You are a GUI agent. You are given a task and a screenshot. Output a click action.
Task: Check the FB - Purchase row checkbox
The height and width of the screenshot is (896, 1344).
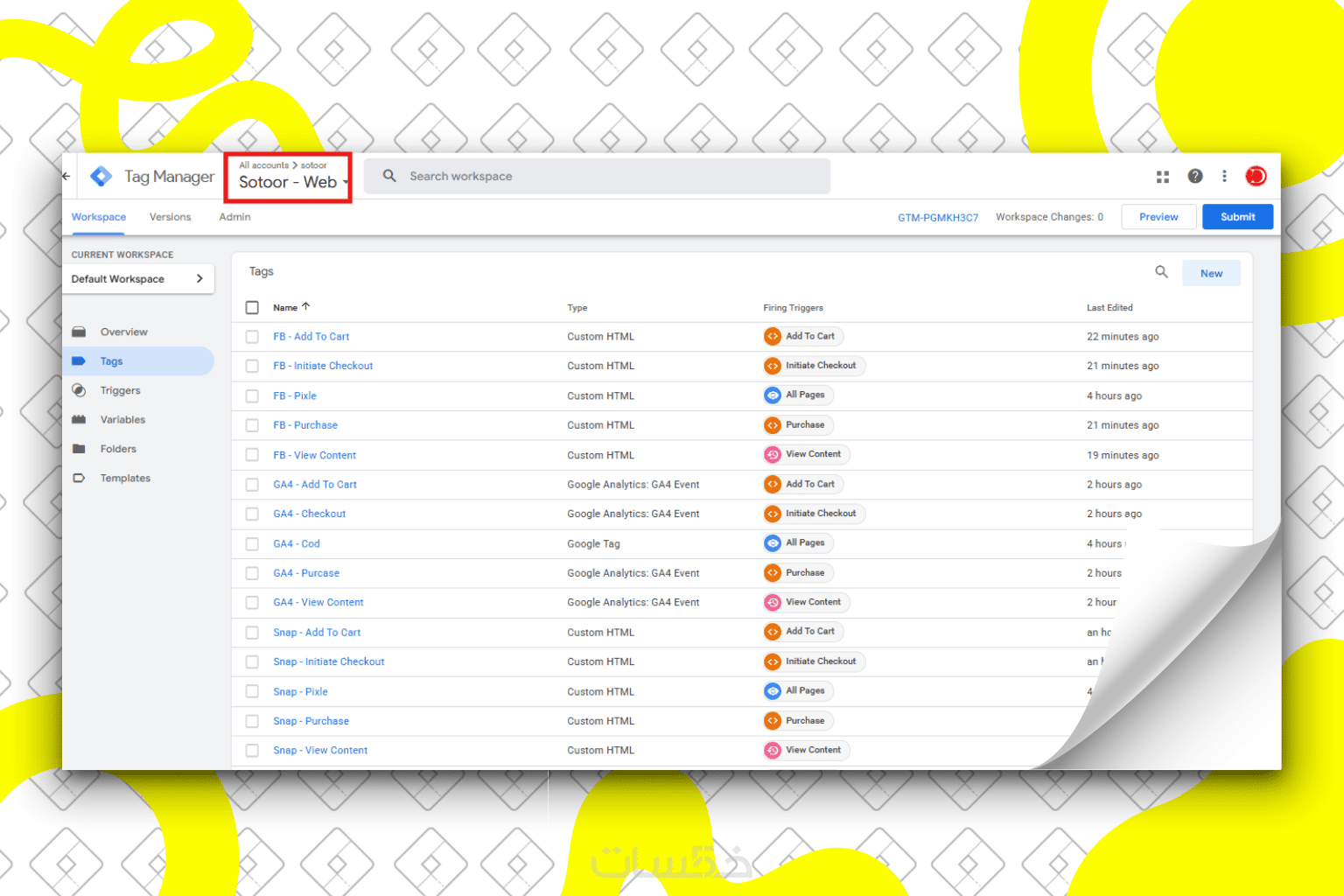pos(252,425)
